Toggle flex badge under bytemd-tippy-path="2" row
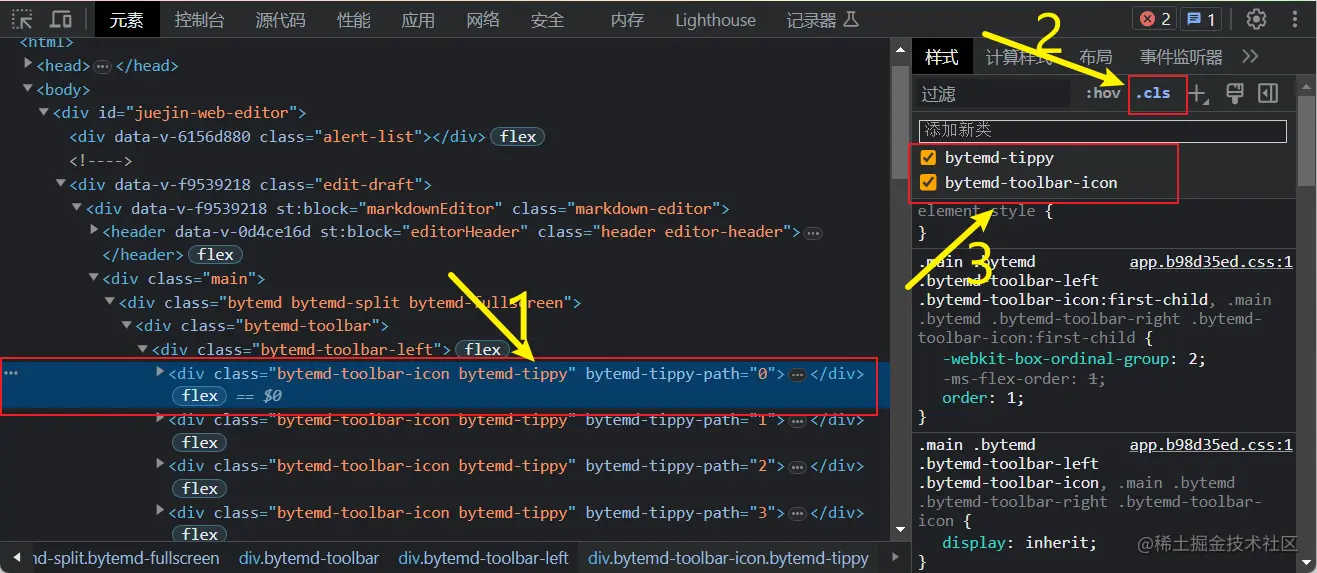The width and height of the screenshot is (1317, 573). [200, 489]
